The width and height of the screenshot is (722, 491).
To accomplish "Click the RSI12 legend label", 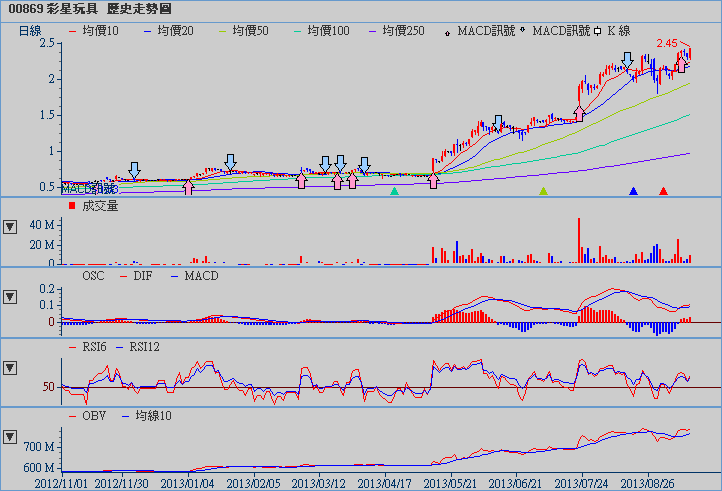I will (x=140, y=346).
